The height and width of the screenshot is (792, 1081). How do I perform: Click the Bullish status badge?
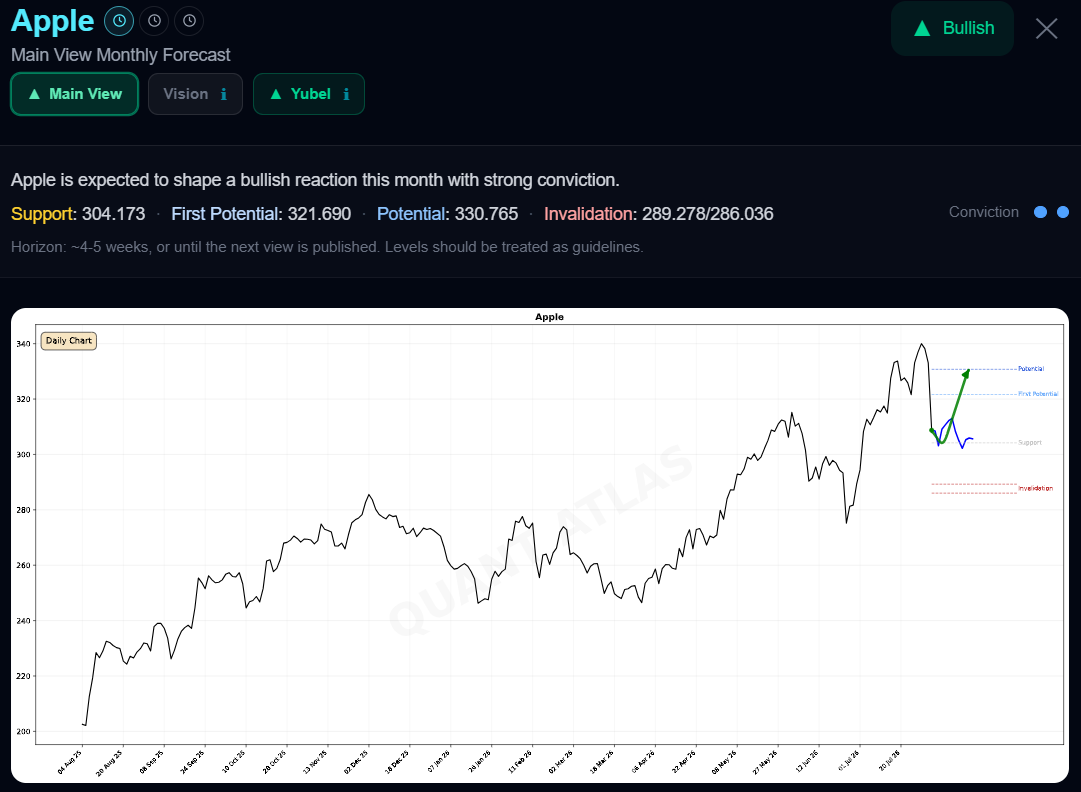pos(952,28)
